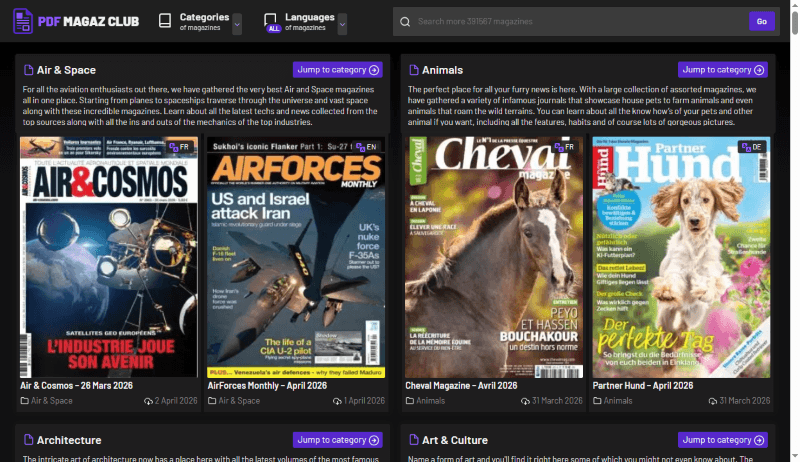The image size is (800, 462).
Task: Click the 2 April 2026 date text
Action: point(176,401)
